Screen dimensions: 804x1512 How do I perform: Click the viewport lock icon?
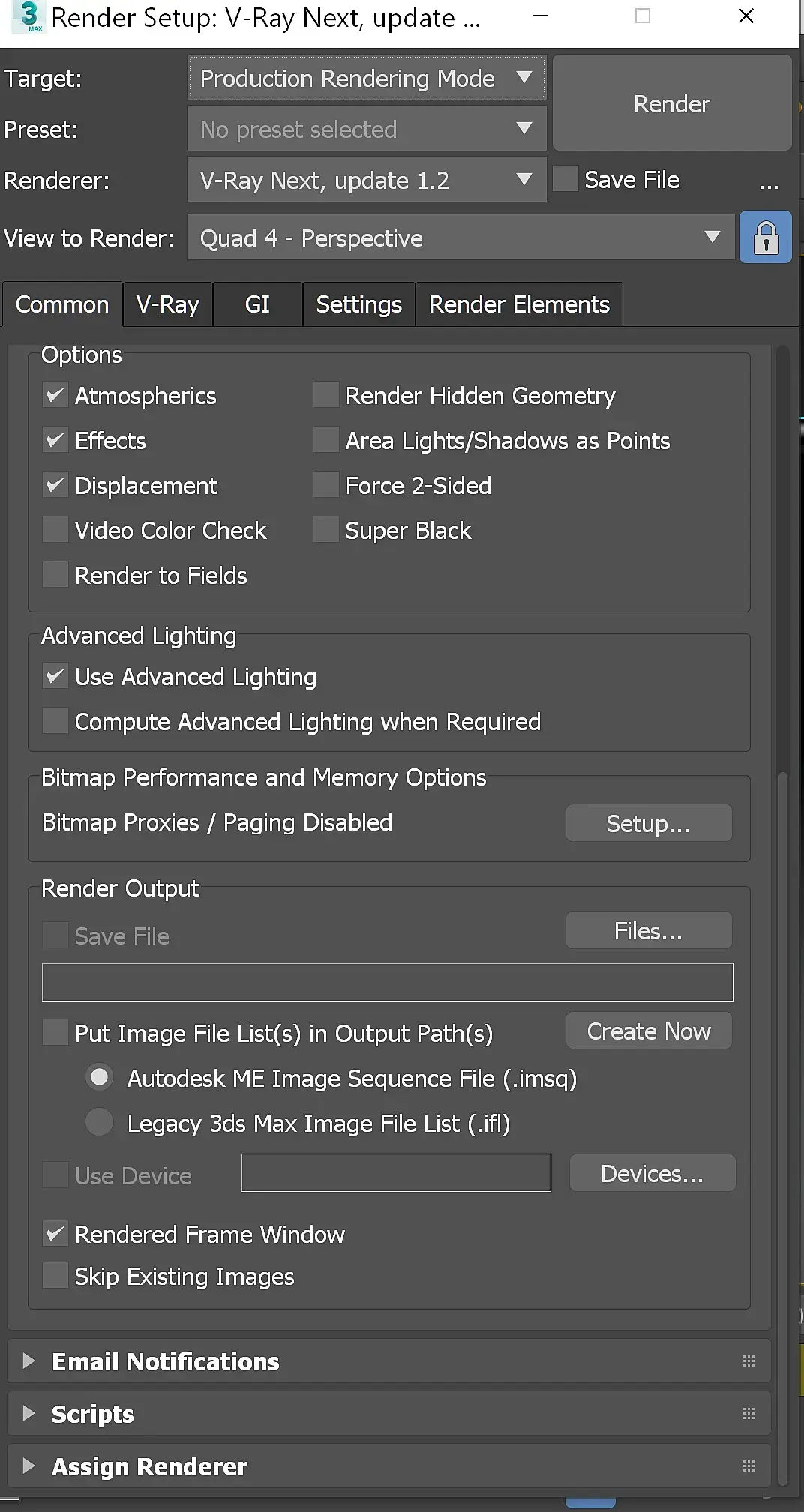tap(765, 238)
